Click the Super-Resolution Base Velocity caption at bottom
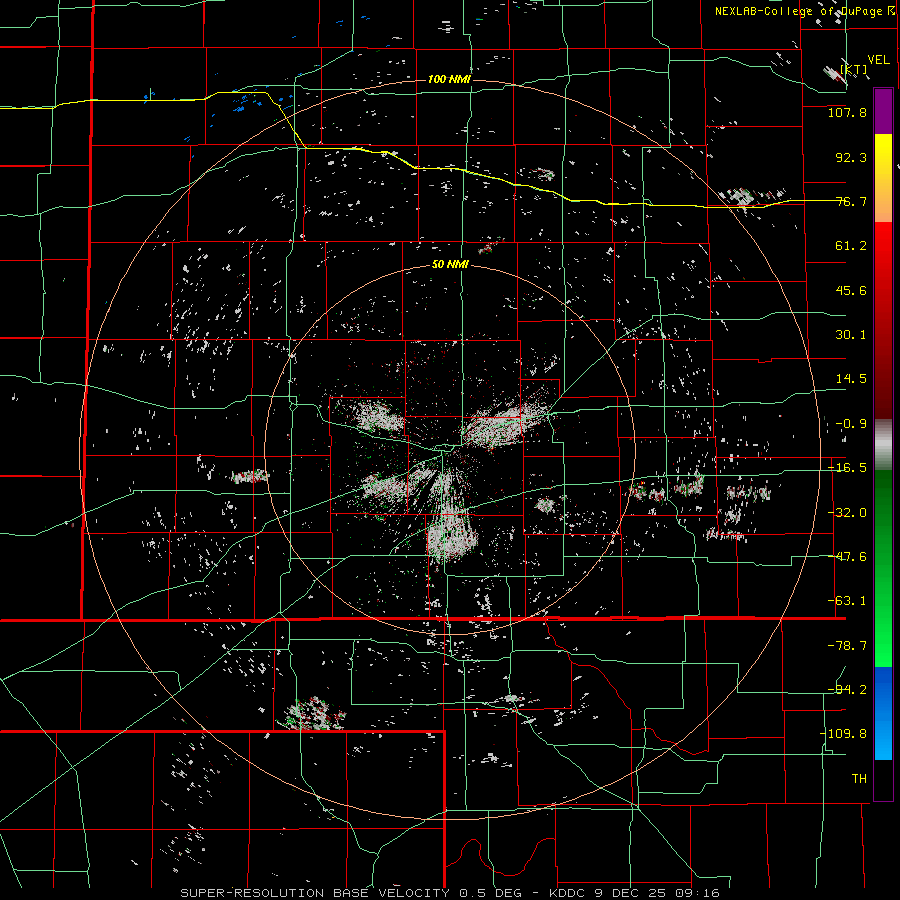The width and height of the screenshot is (900, 900). point(449,893)
